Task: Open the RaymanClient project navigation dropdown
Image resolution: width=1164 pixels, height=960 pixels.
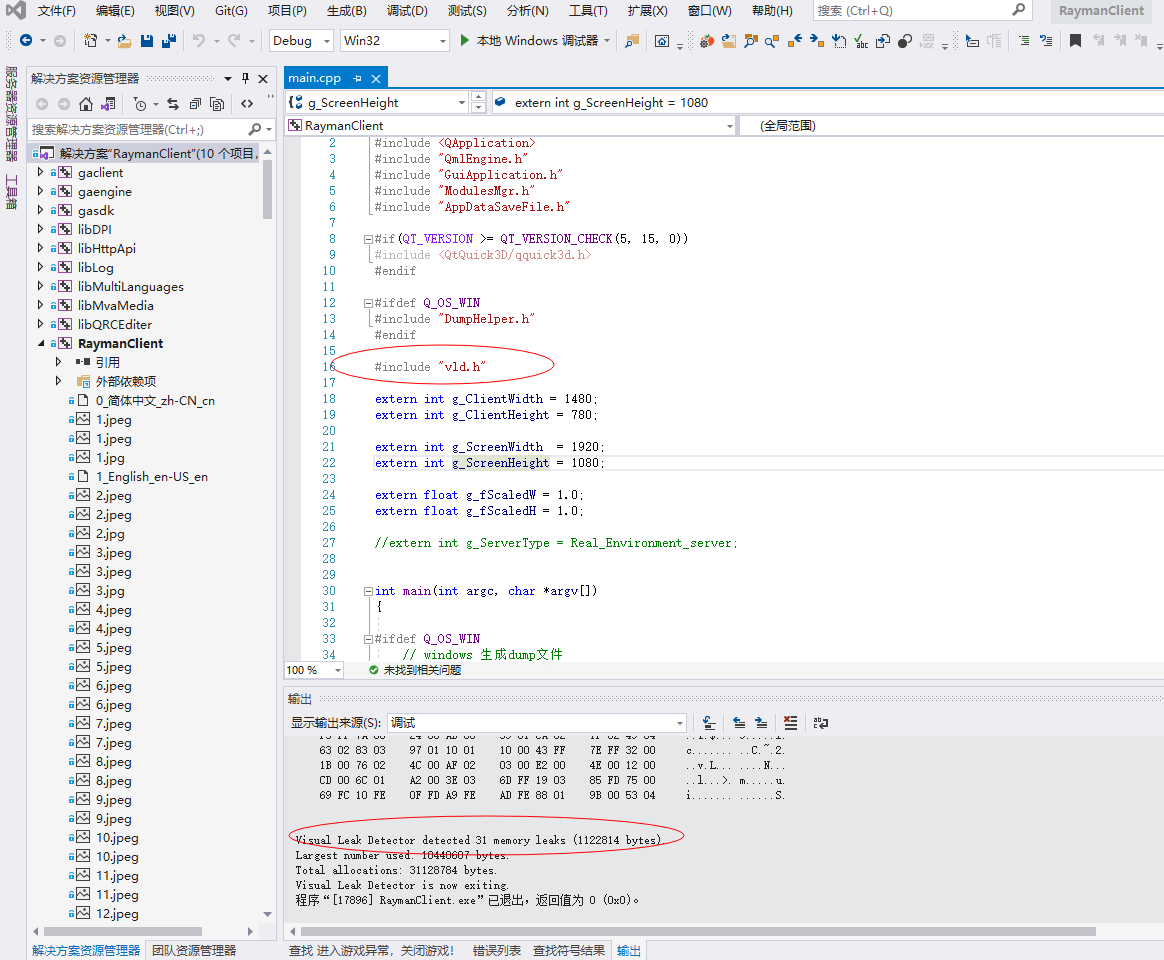Action: [730, 125]
